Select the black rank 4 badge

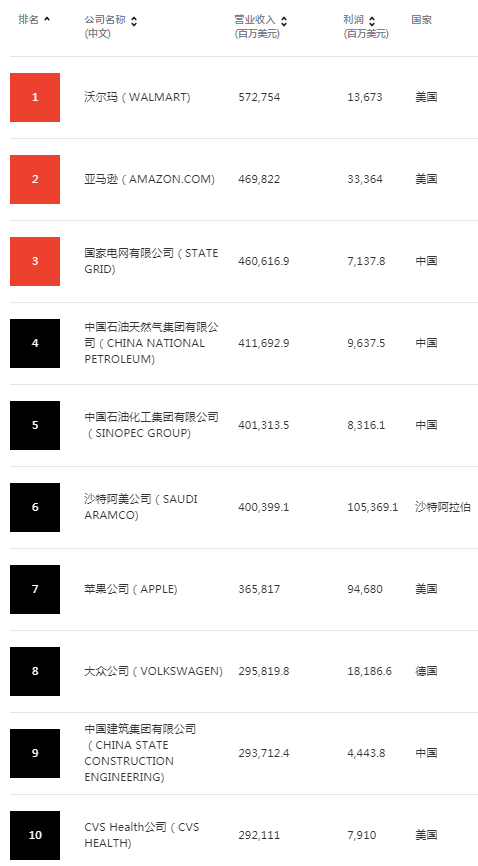35,343
